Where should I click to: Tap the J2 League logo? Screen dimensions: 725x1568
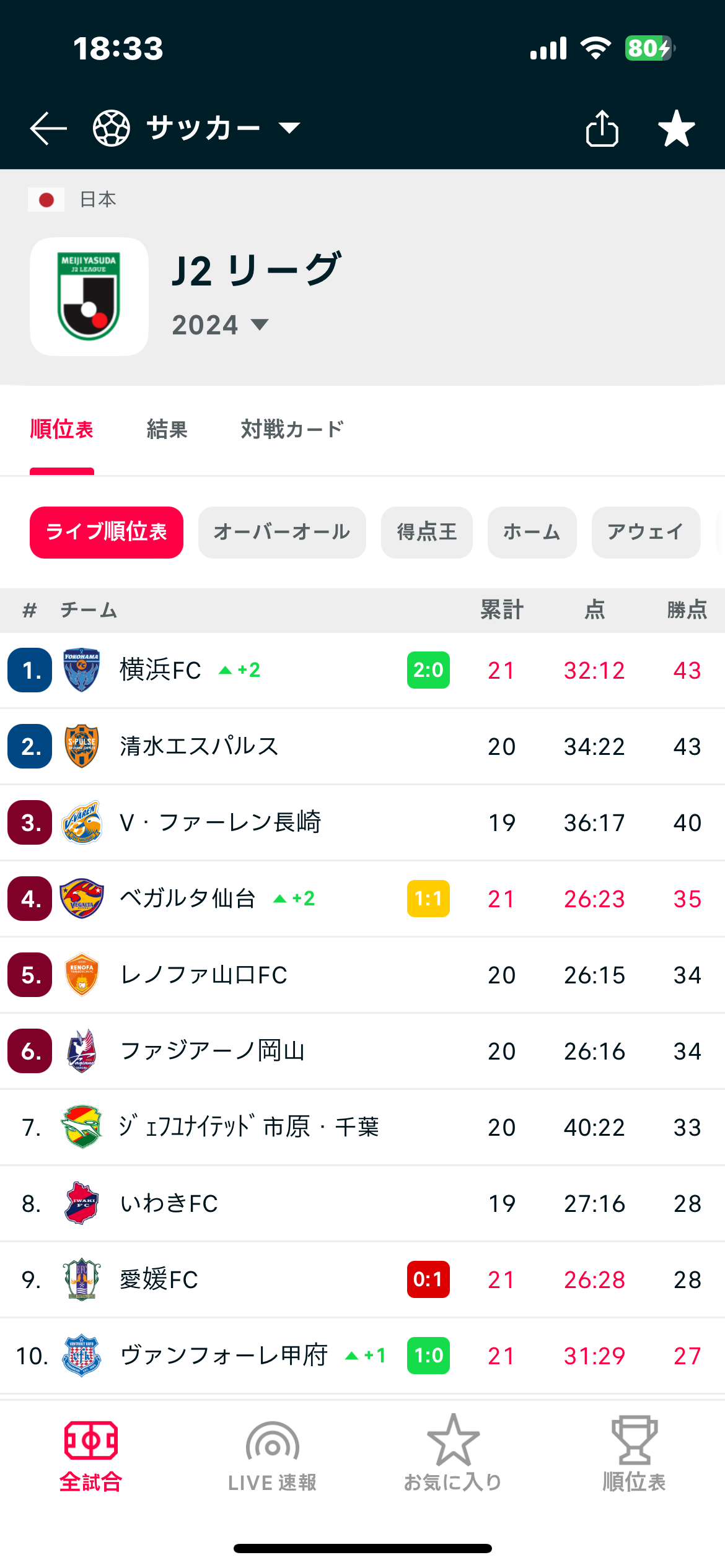point(89,297)
